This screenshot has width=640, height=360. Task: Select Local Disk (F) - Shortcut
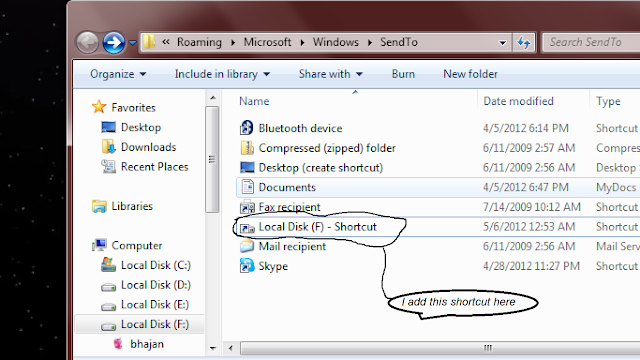(x=318, y=227)
